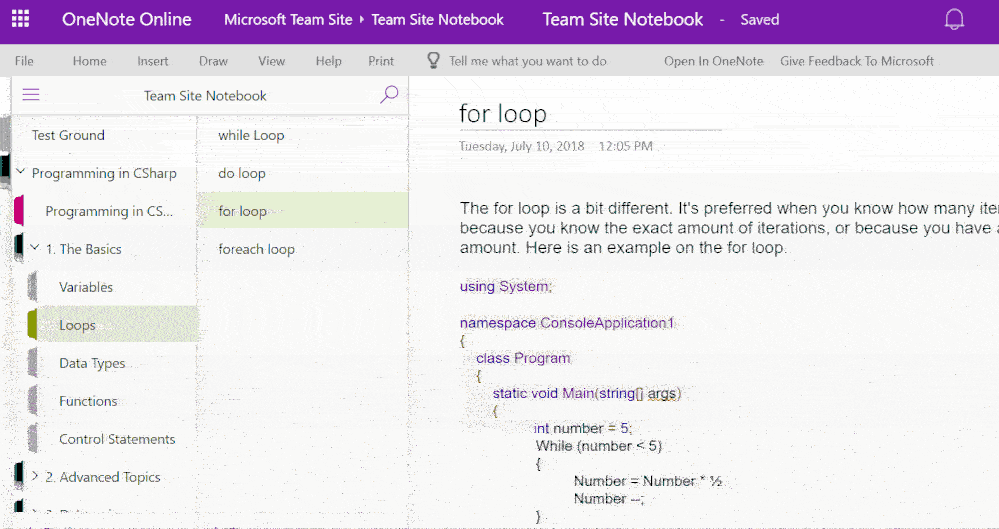This screenshot has height=529, width=999.
Task: Click the 'using System;' code line
Action: [506, 287]
